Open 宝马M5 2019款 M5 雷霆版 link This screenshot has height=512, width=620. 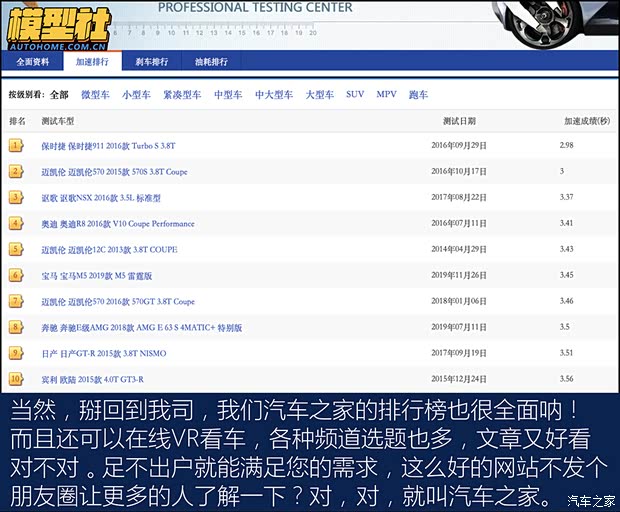tap(96, 276)
